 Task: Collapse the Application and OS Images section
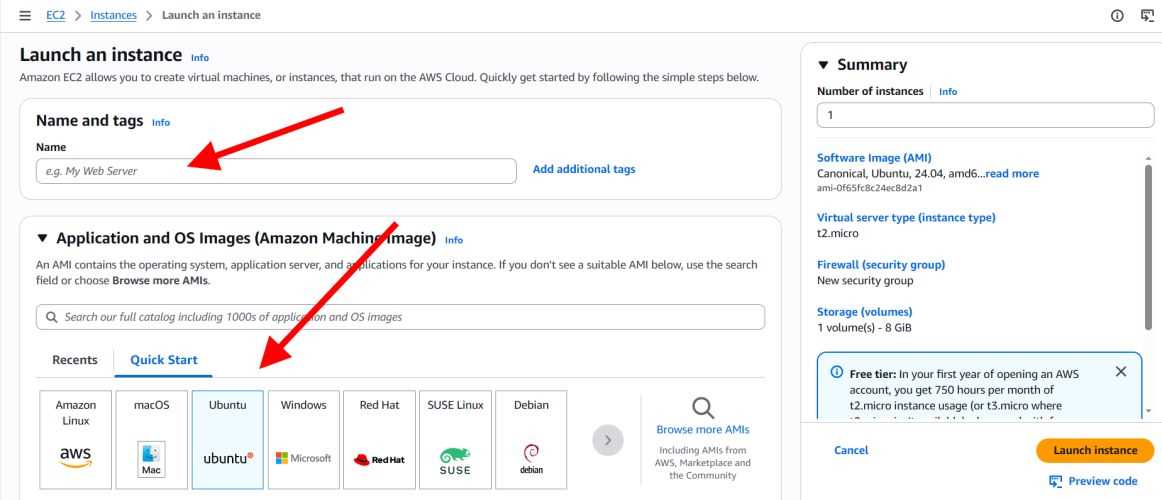42,239
